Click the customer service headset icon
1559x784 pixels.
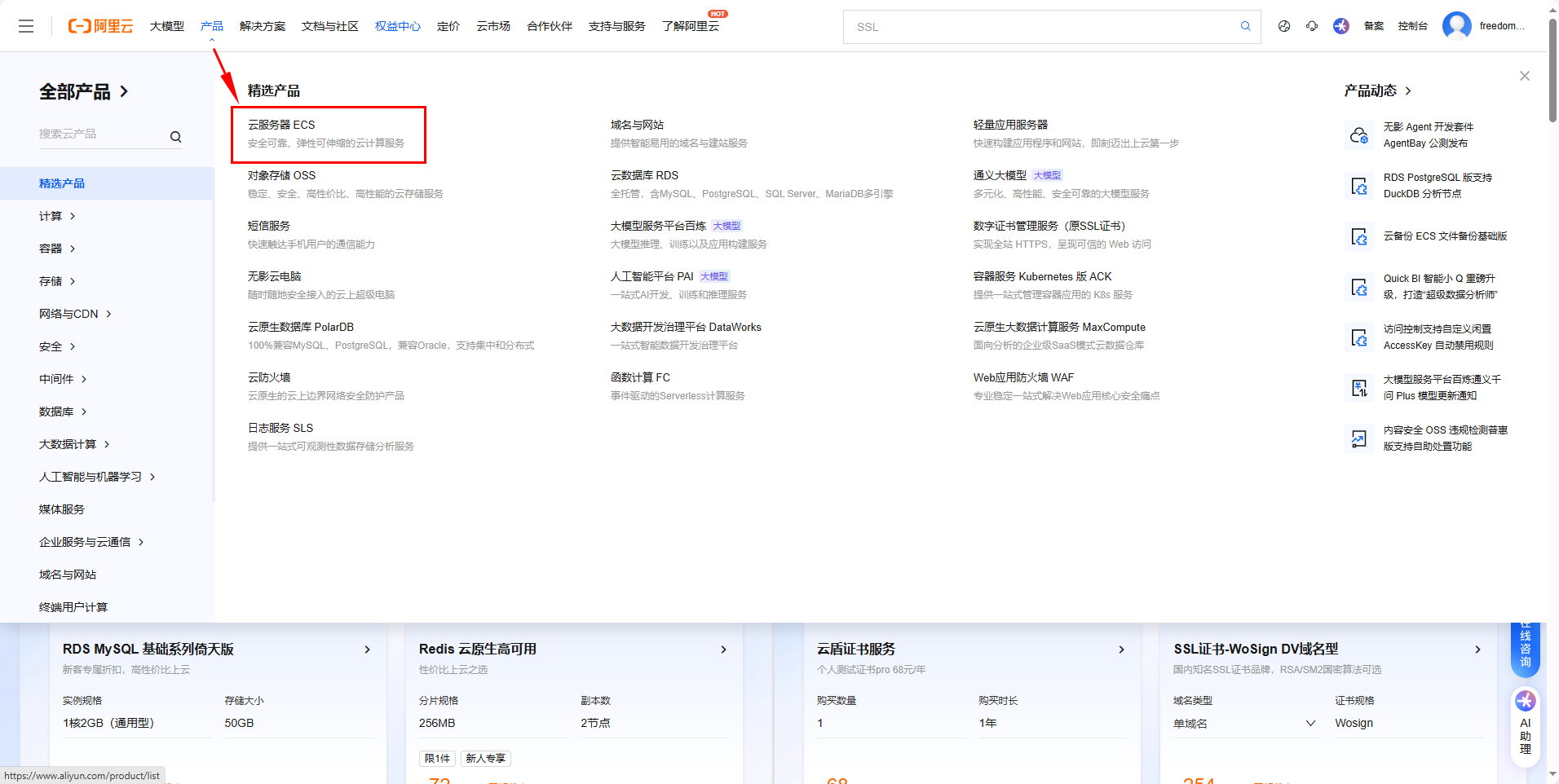(x=1311, y=26)
